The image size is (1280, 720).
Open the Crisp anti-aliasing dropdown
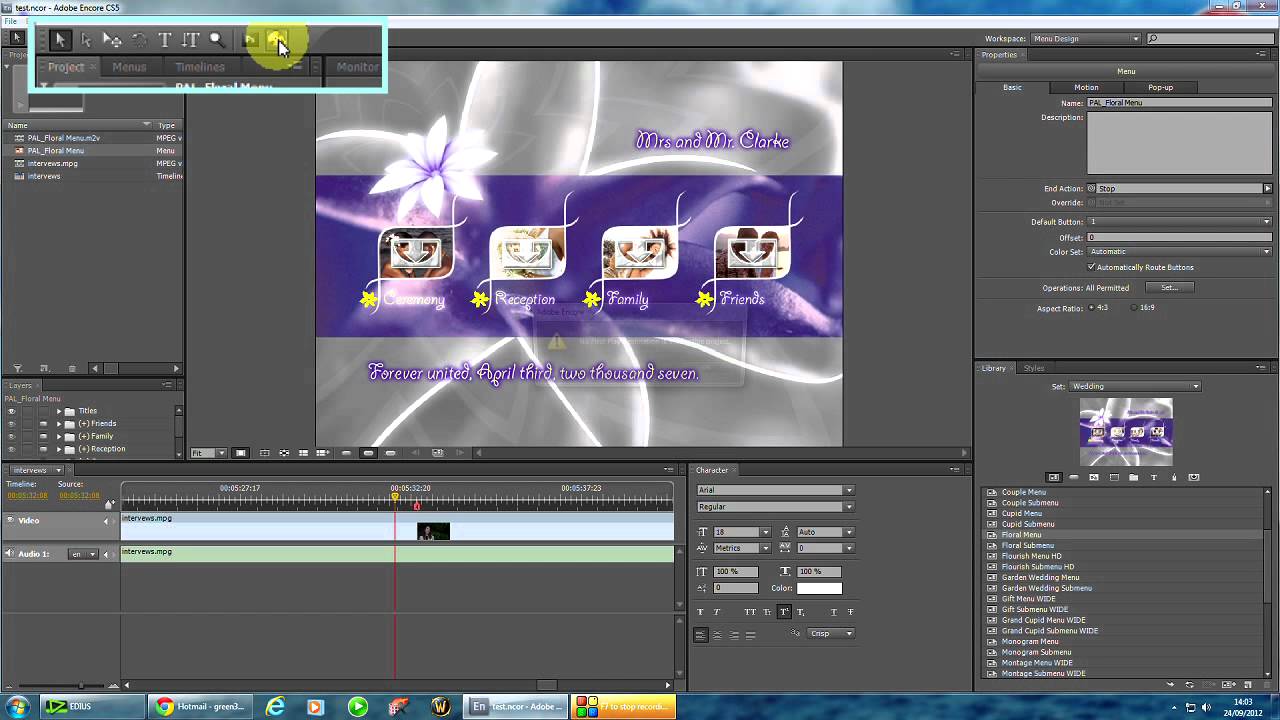tap(832, 633)
